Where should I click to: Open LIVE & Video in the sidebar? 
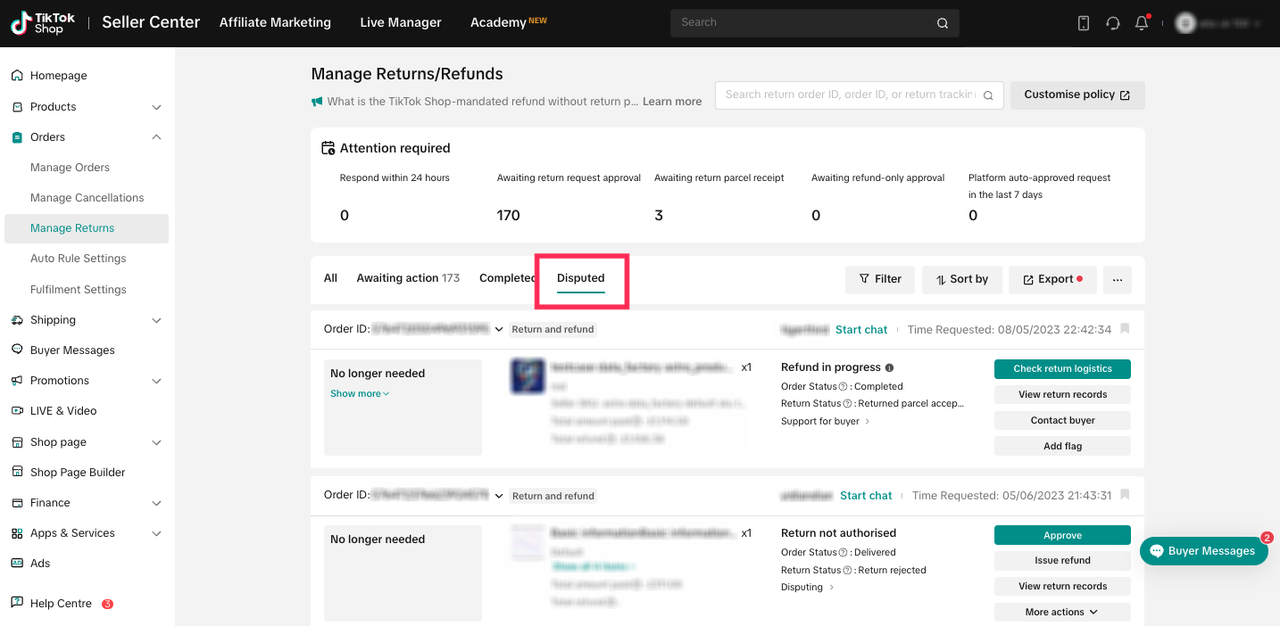pos(63,411)
